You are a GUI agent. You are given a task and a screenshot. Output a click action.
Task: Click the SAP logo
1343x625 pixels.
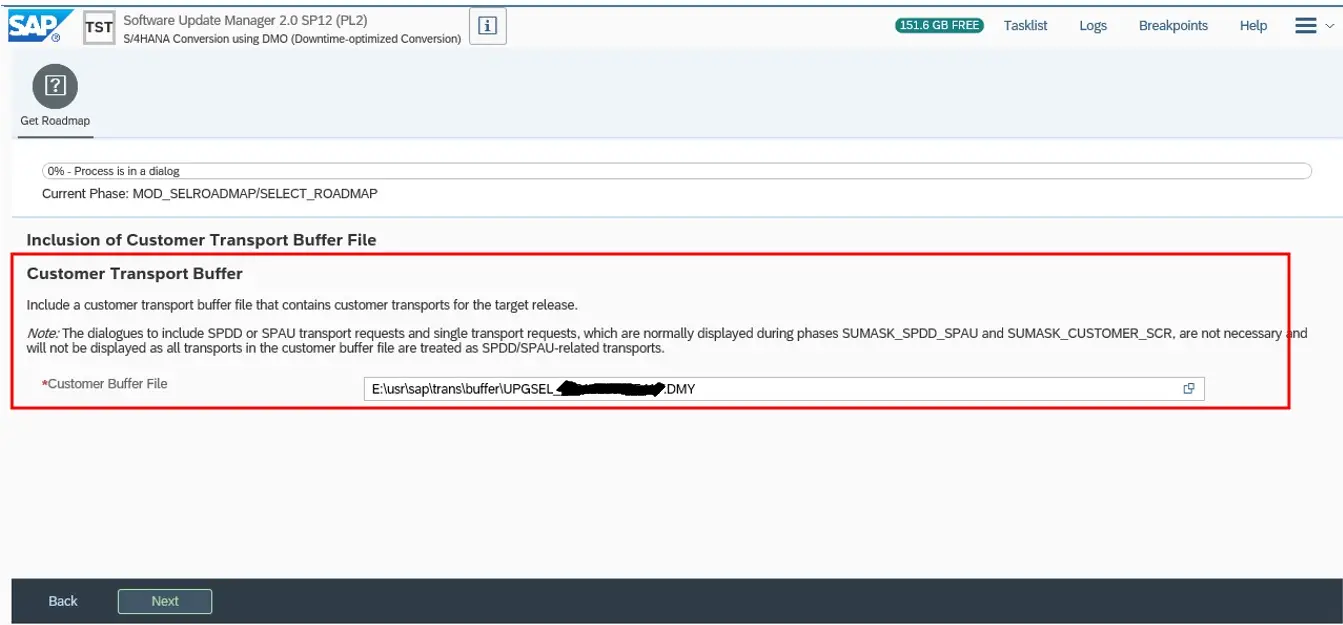40,26
